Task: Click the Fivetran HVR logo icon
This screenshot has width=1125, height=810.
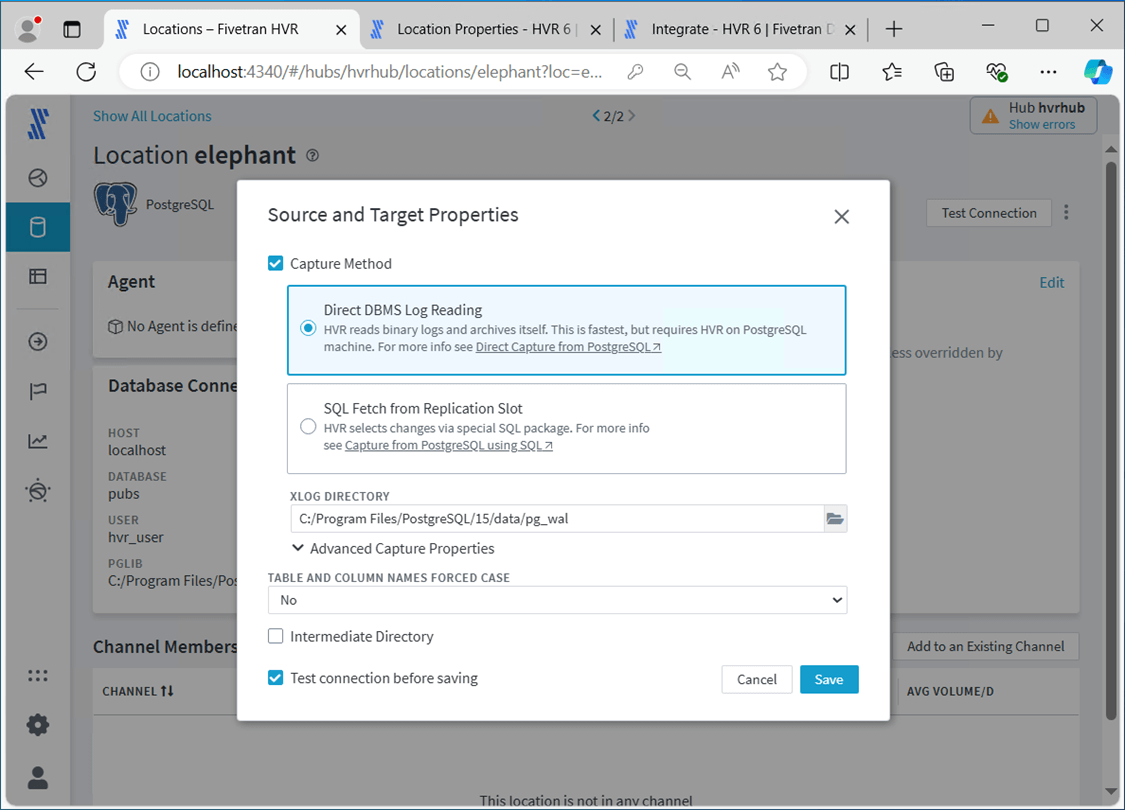Action: (x=38, y=125)
